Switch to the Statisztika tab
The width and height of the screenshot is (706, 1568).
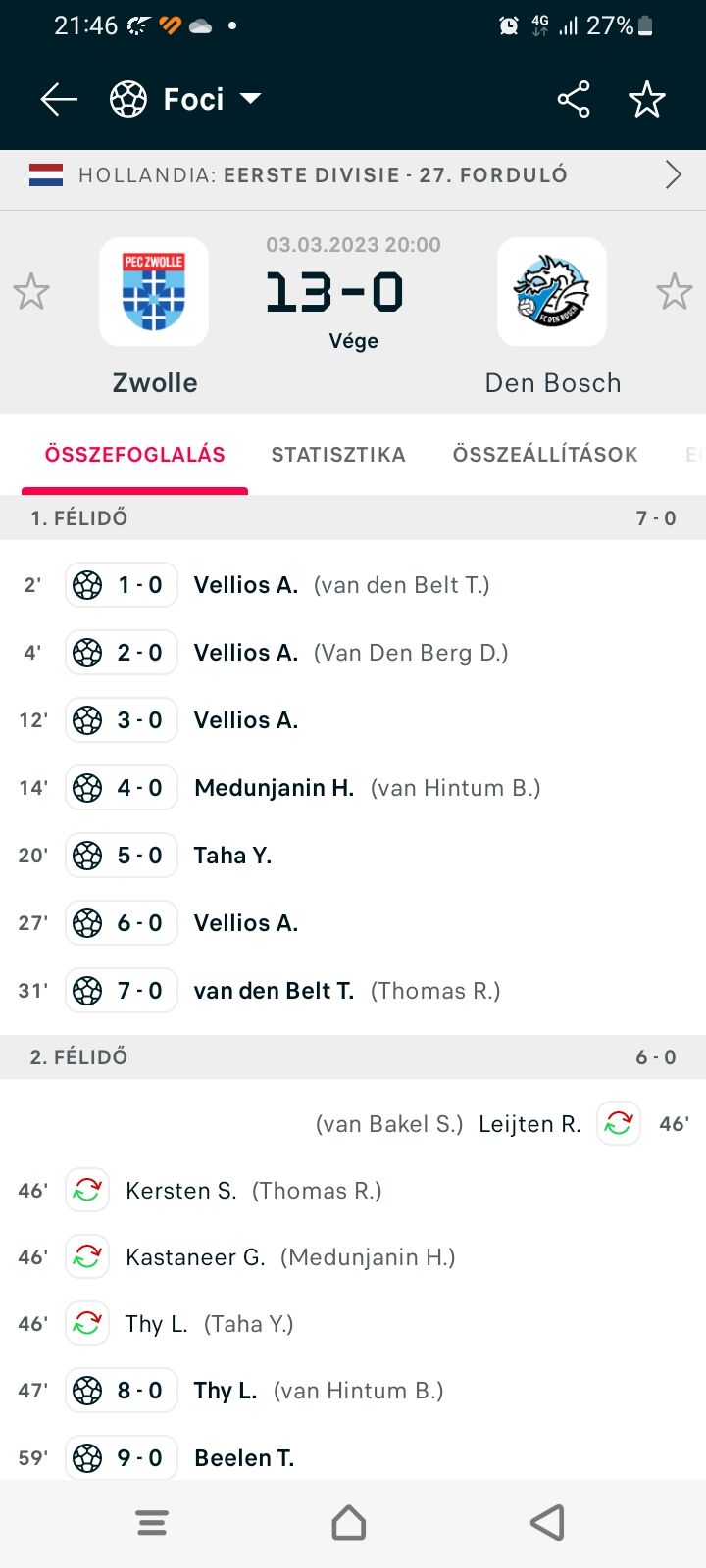(x=338, y=455)
